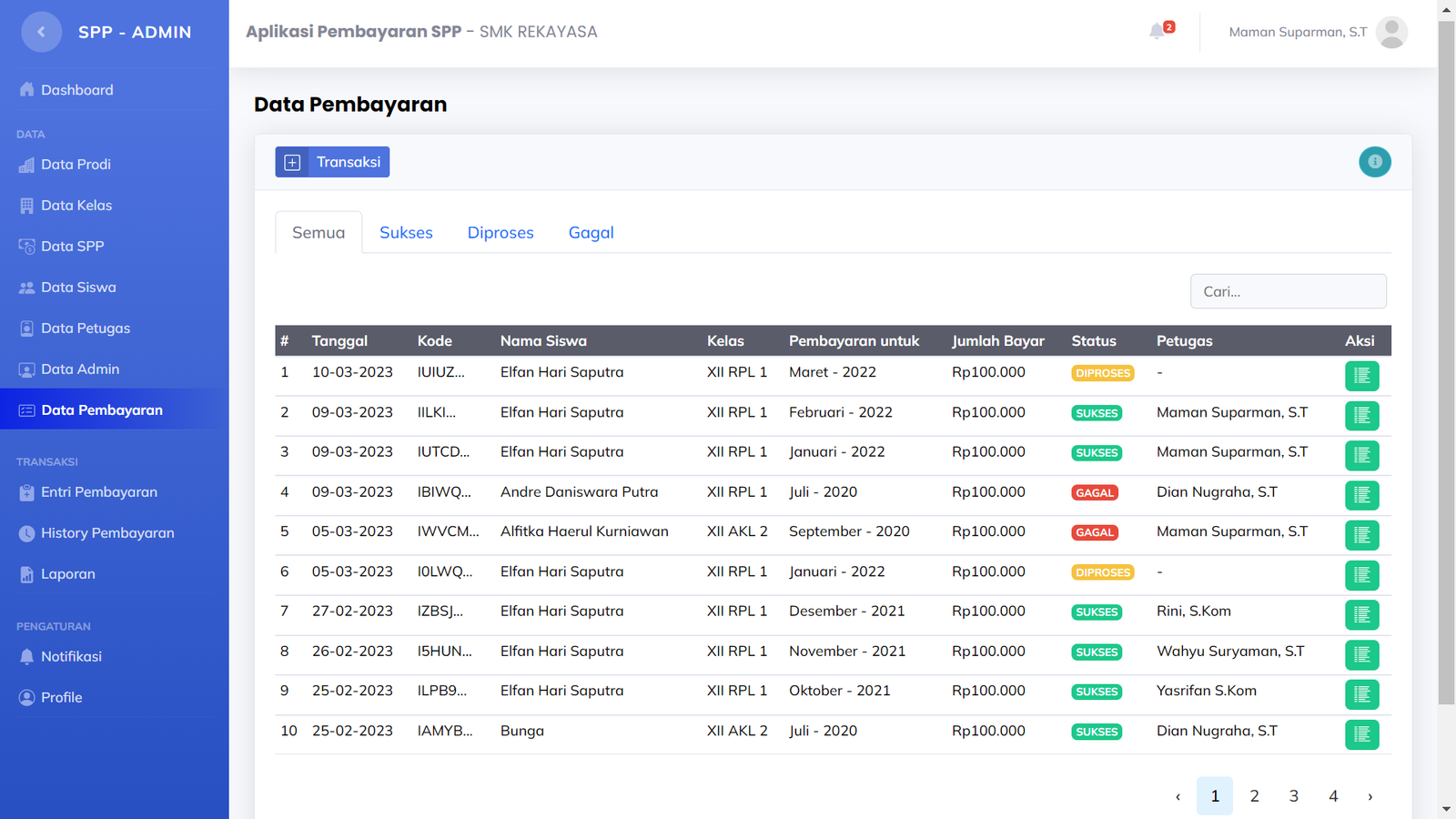Select the Gagal tab
Image resolution: width=1456 pixels, height=819 pixels.
tap(591, 233)
